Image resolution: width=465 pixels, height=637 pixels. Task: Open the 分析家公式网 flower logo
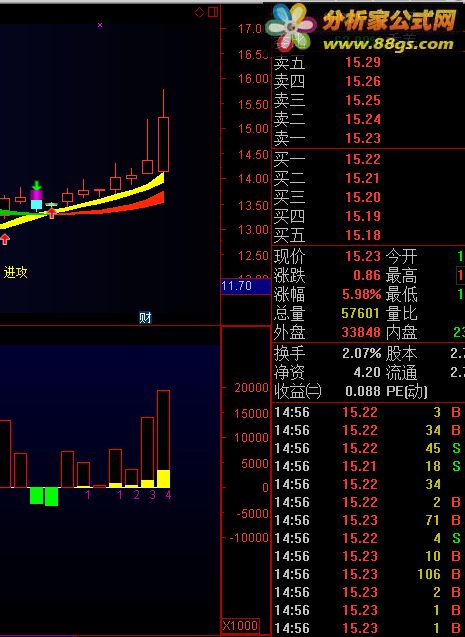291,24
